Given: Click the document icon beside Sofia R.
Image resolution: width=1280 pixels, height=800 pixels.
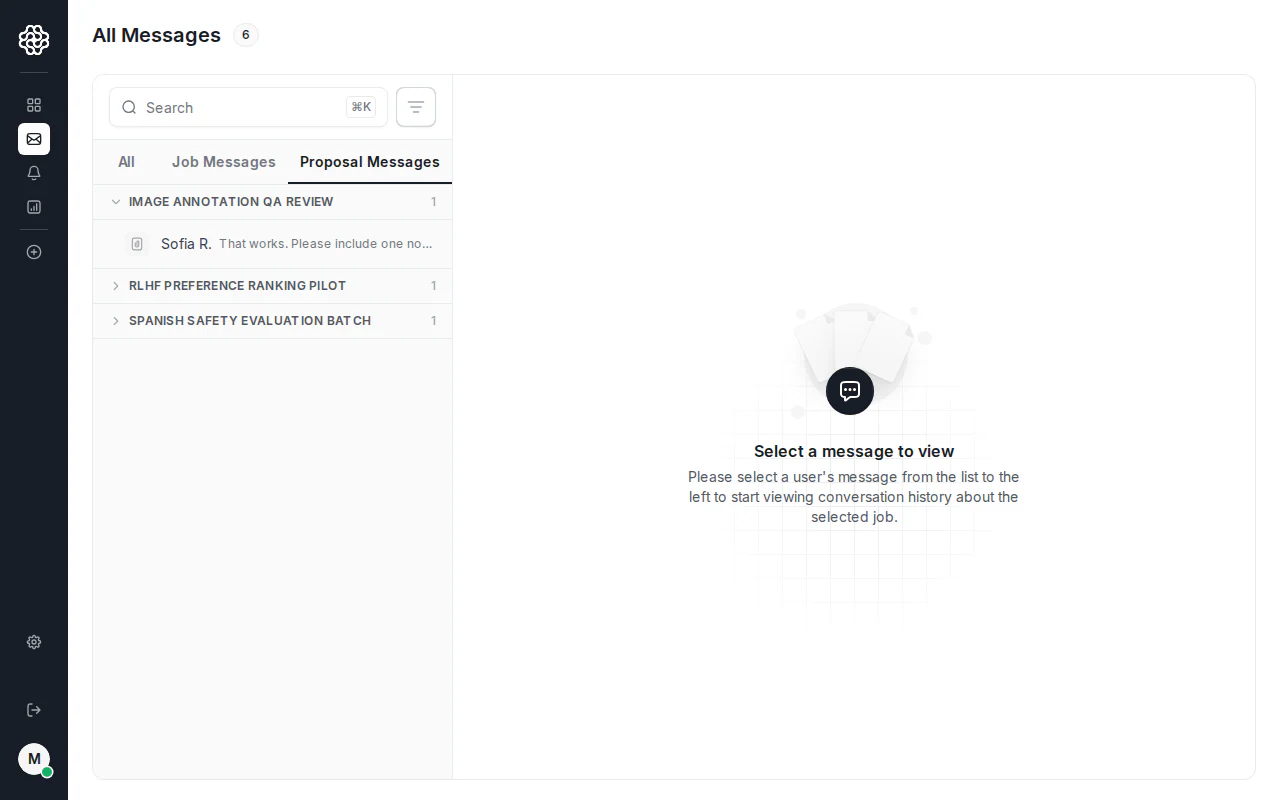Looking at the screenshot, I should coord(137,244).
